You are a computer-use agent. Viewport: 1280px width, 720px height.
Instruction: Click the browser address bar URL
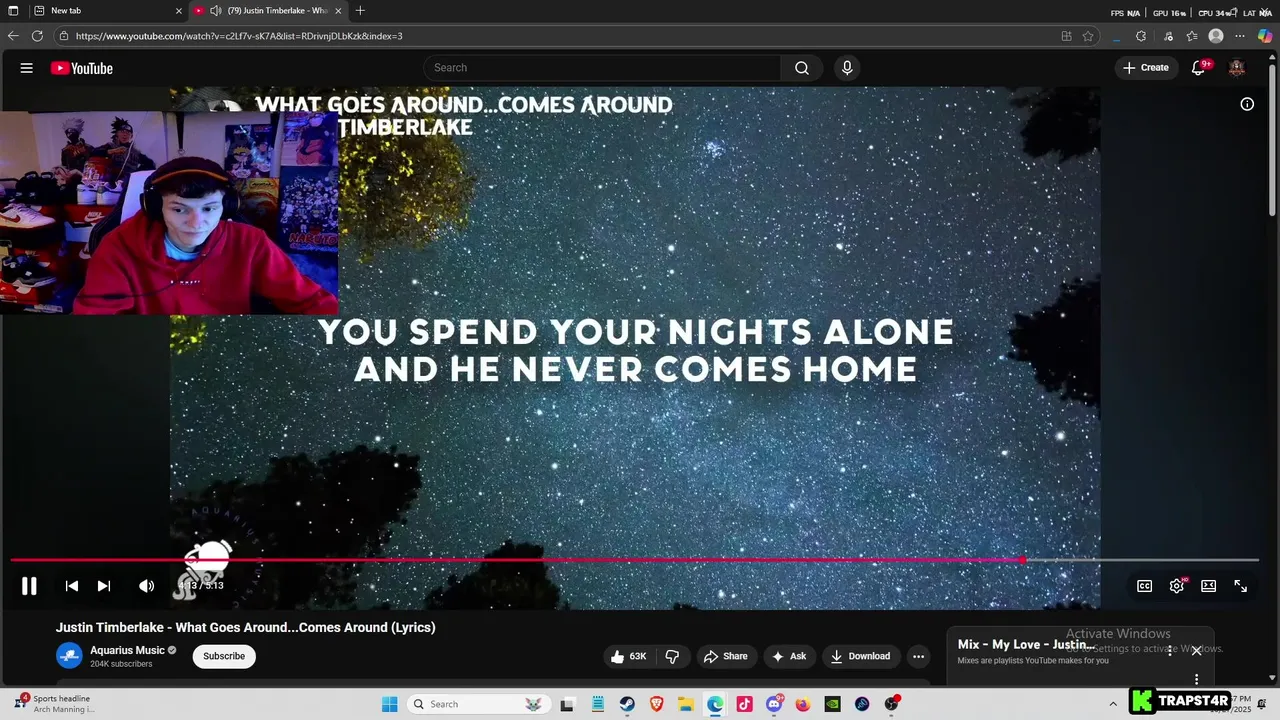tap(239, 36)
